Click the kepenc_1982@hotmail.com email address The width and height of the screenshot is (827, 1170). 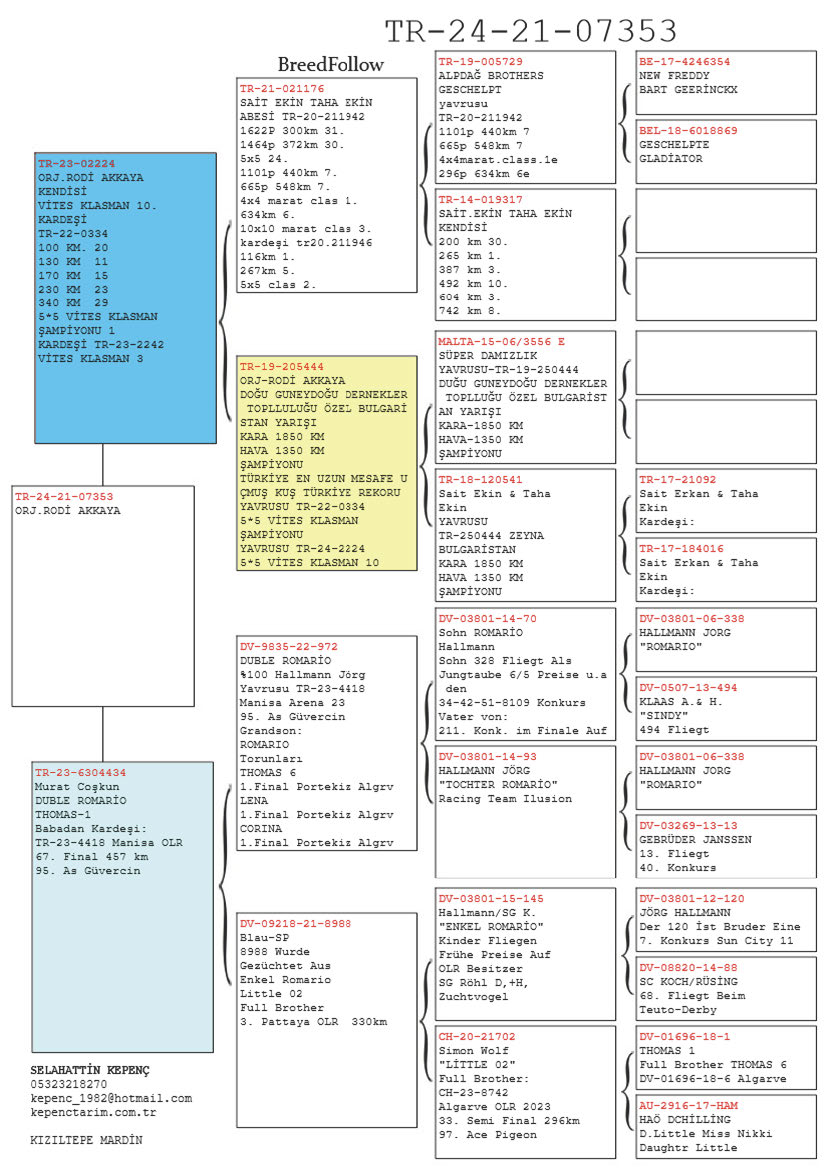[111, 1098]
